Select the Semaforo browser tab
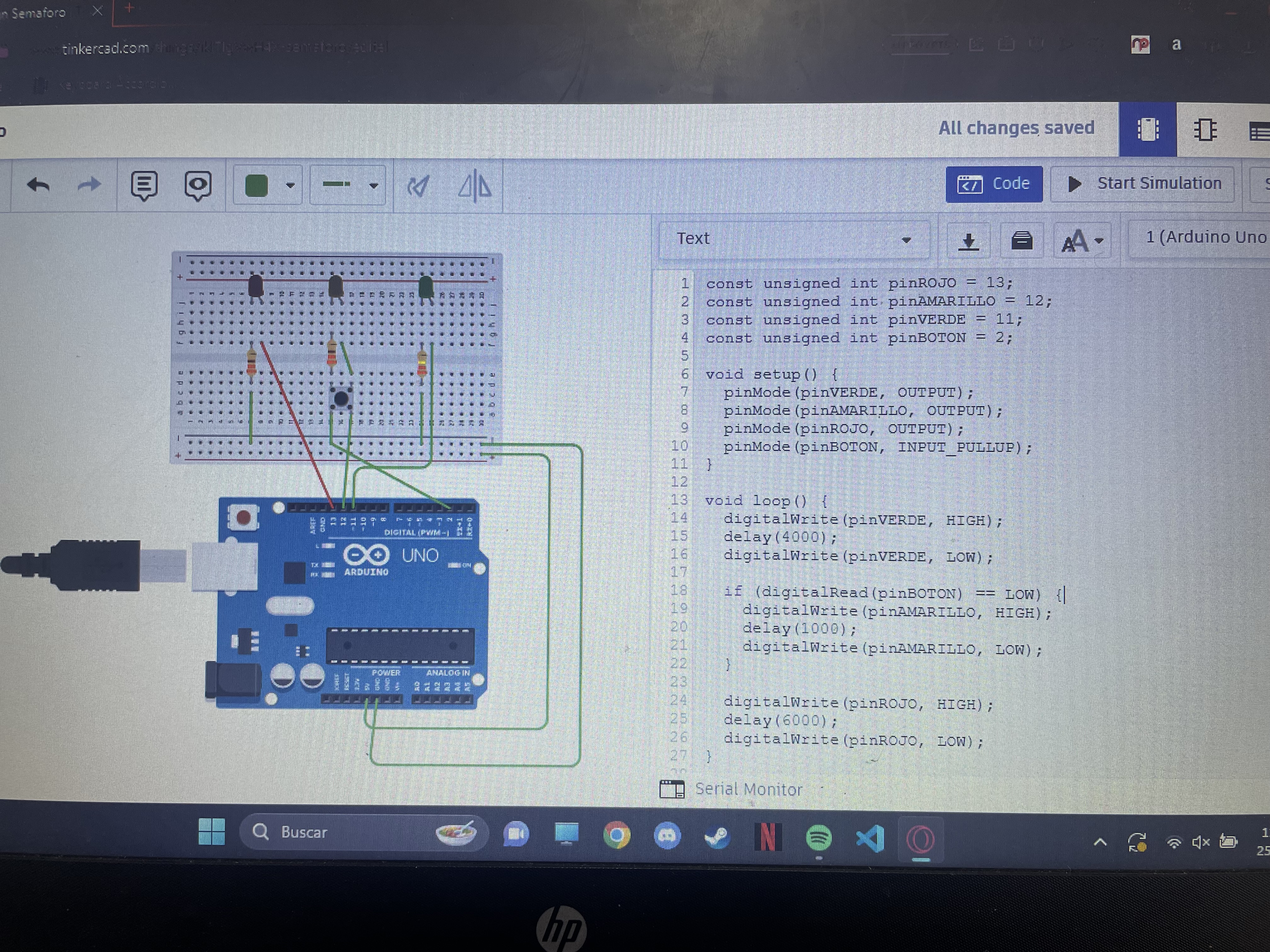The height and width of the screenshot is (952, 1270). [38, 12]
